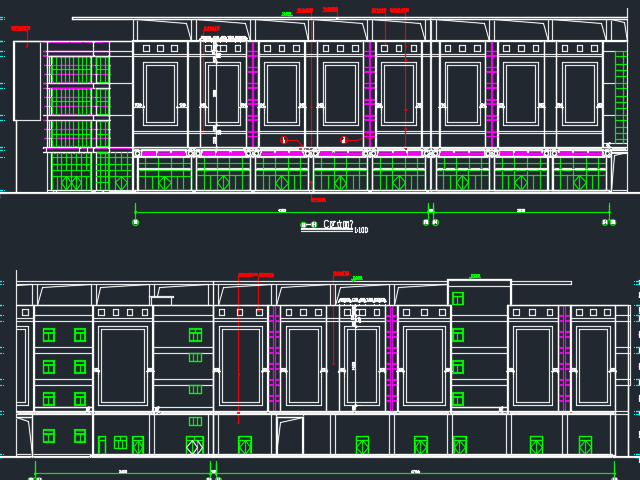Screen dimensions: 640x480
Task: Click red annotation label at upper drawing's top-left corner
Action: point(20,29)
